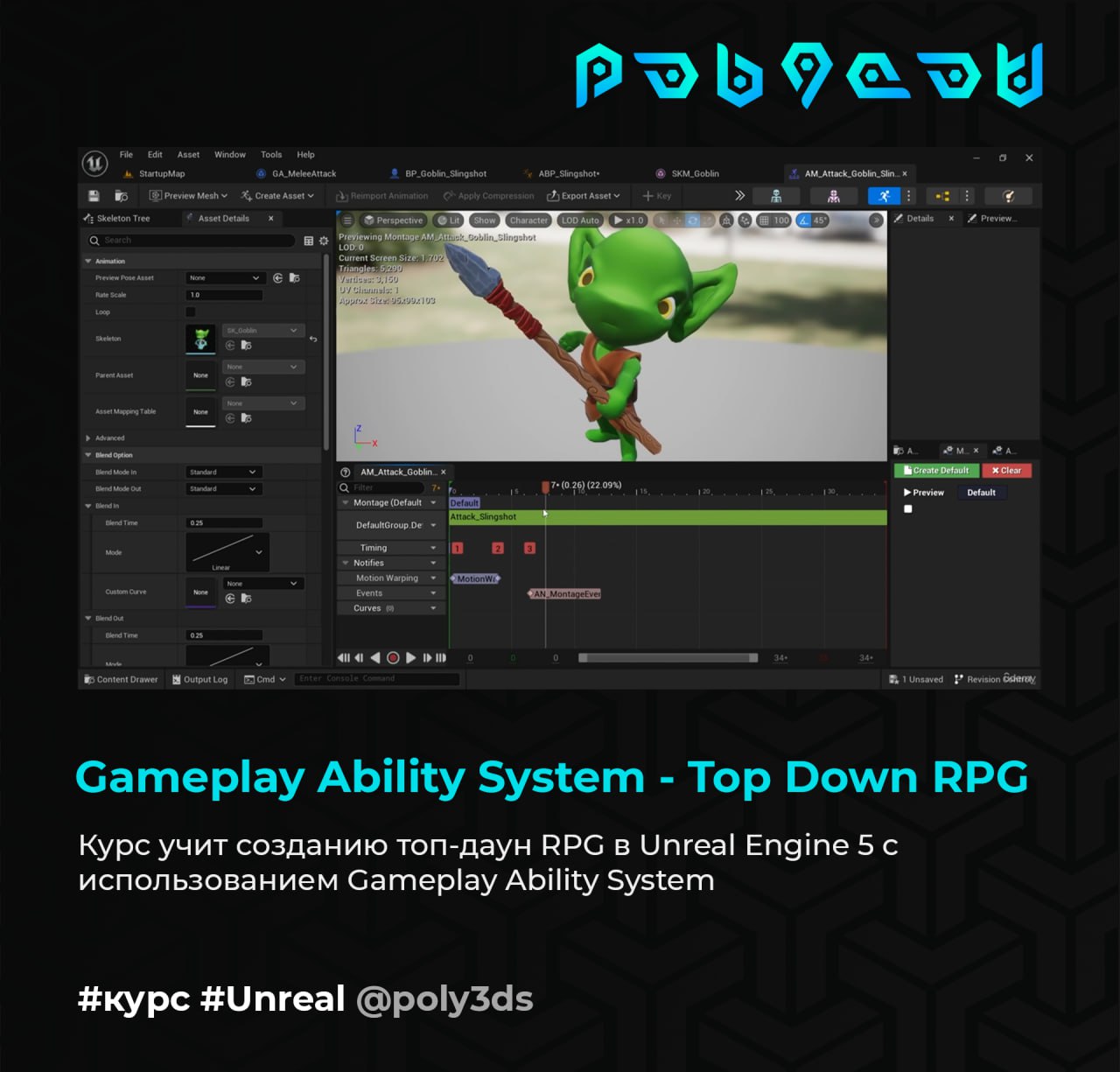Viewport: 1120px width, 1072px height.
Task: Tick the checkbox under Preview slot
Action: [x=908, y=509]
